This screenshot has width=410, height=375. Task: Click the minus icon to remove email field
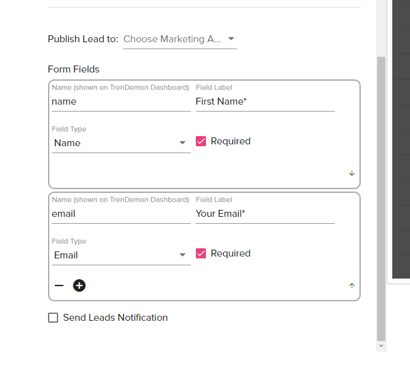pyautogui.click(x=59, y=285)
